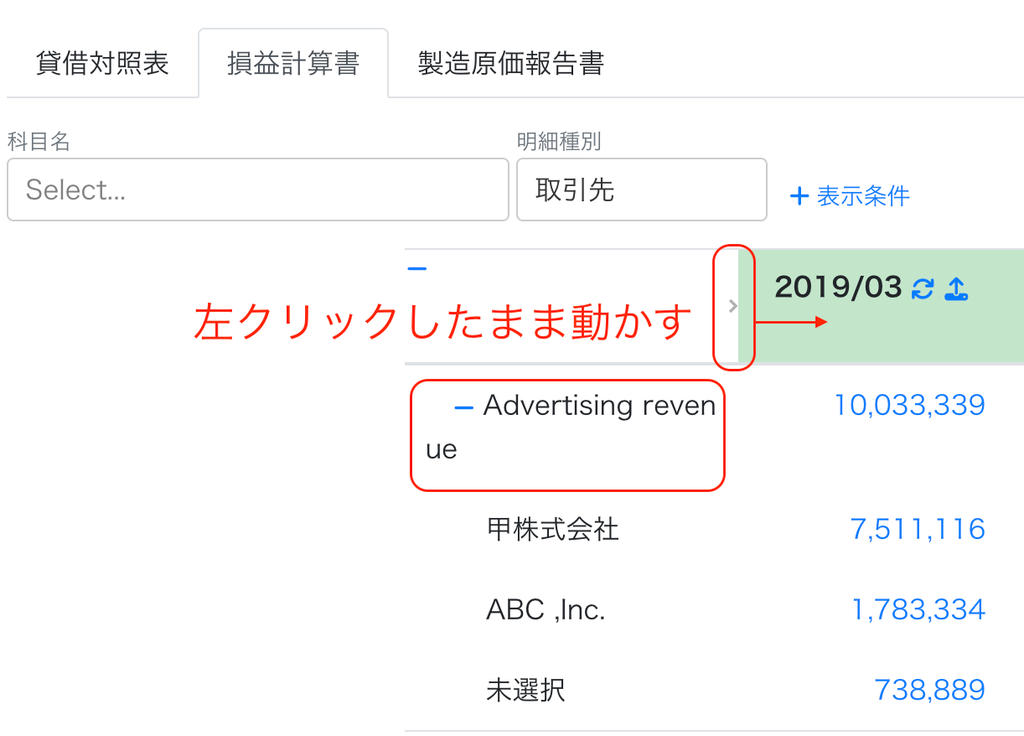
Task: Click the 表示条件 link
Action: click(863, 196)
